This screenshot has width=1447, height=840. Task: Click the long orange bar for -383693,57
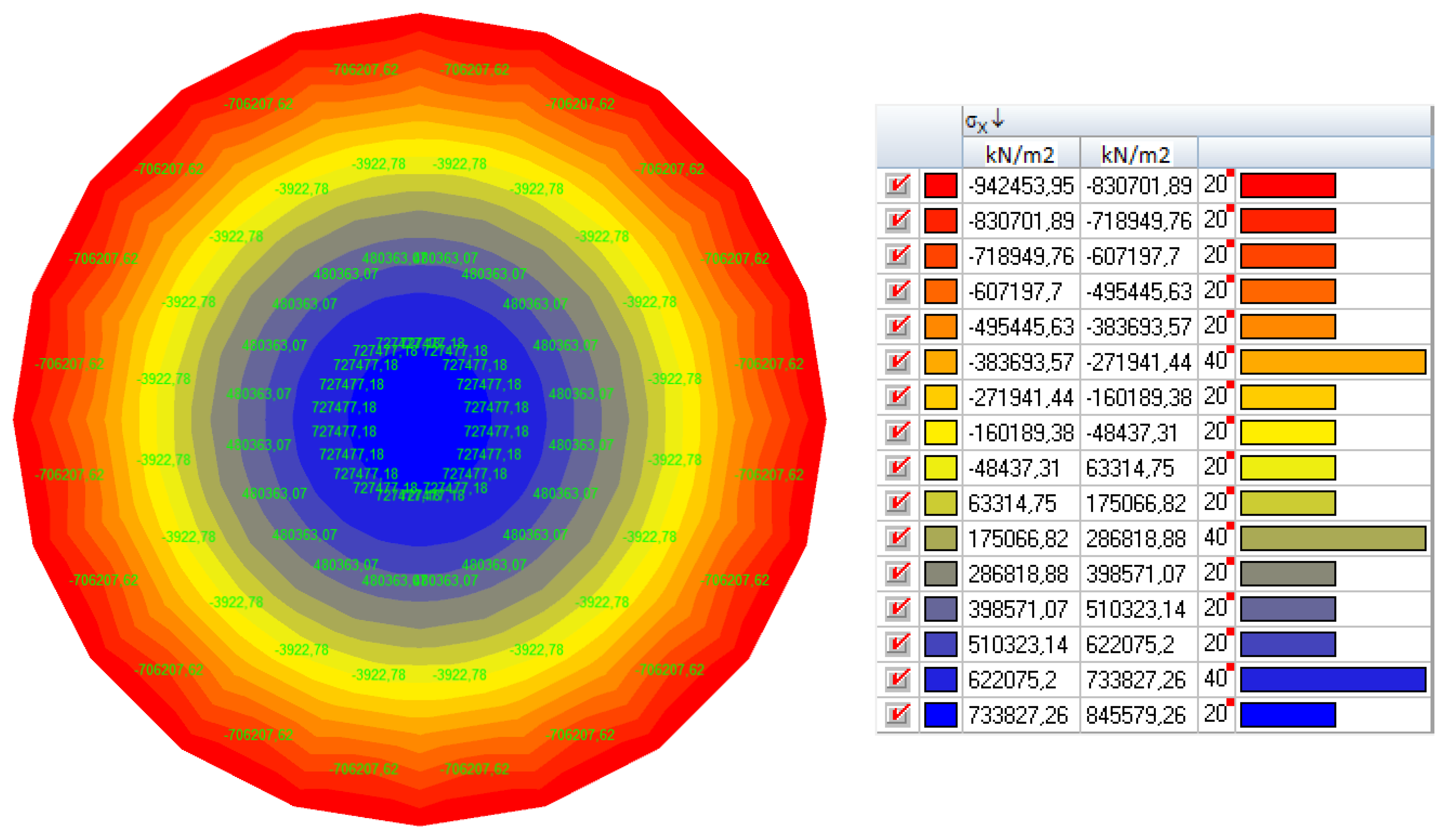(x=1333, y=362)
